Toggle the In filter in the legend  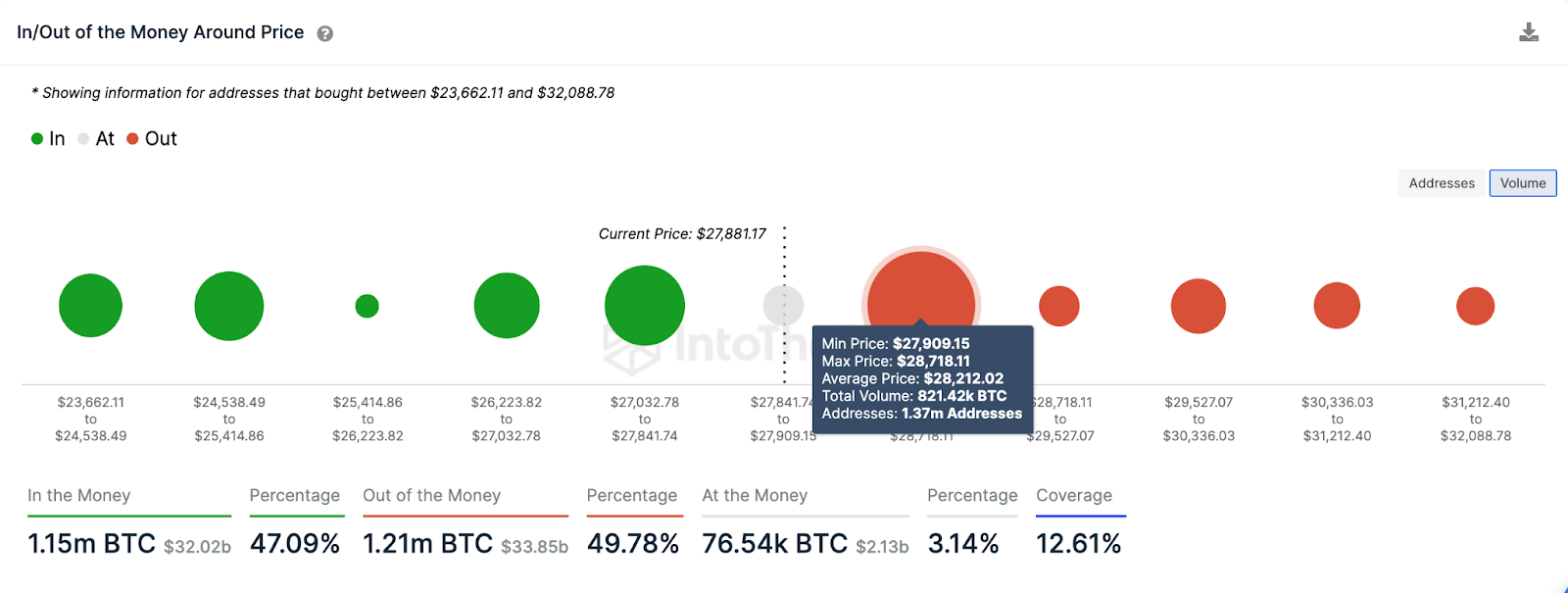[x=46, y=138]
